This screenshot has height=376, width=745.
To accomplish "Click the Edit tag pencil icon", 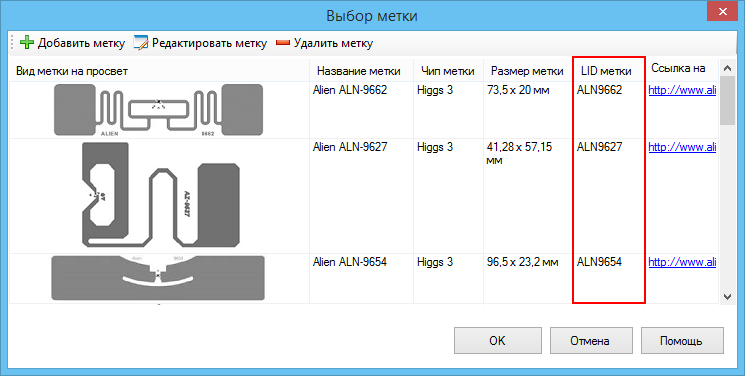I will coord(141,43).
